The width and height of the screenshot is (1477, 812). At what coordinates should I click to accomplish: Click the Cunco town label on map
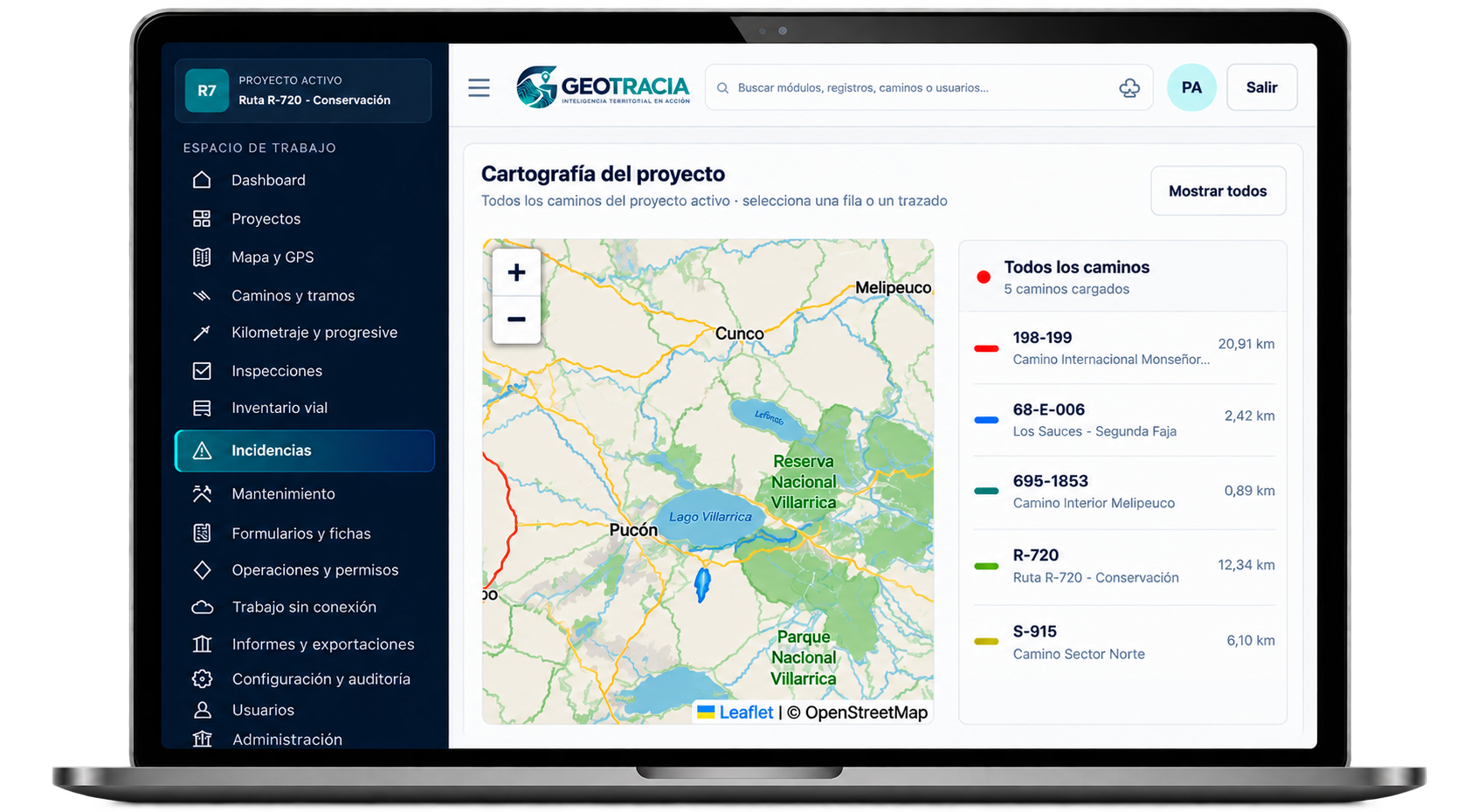740,334
